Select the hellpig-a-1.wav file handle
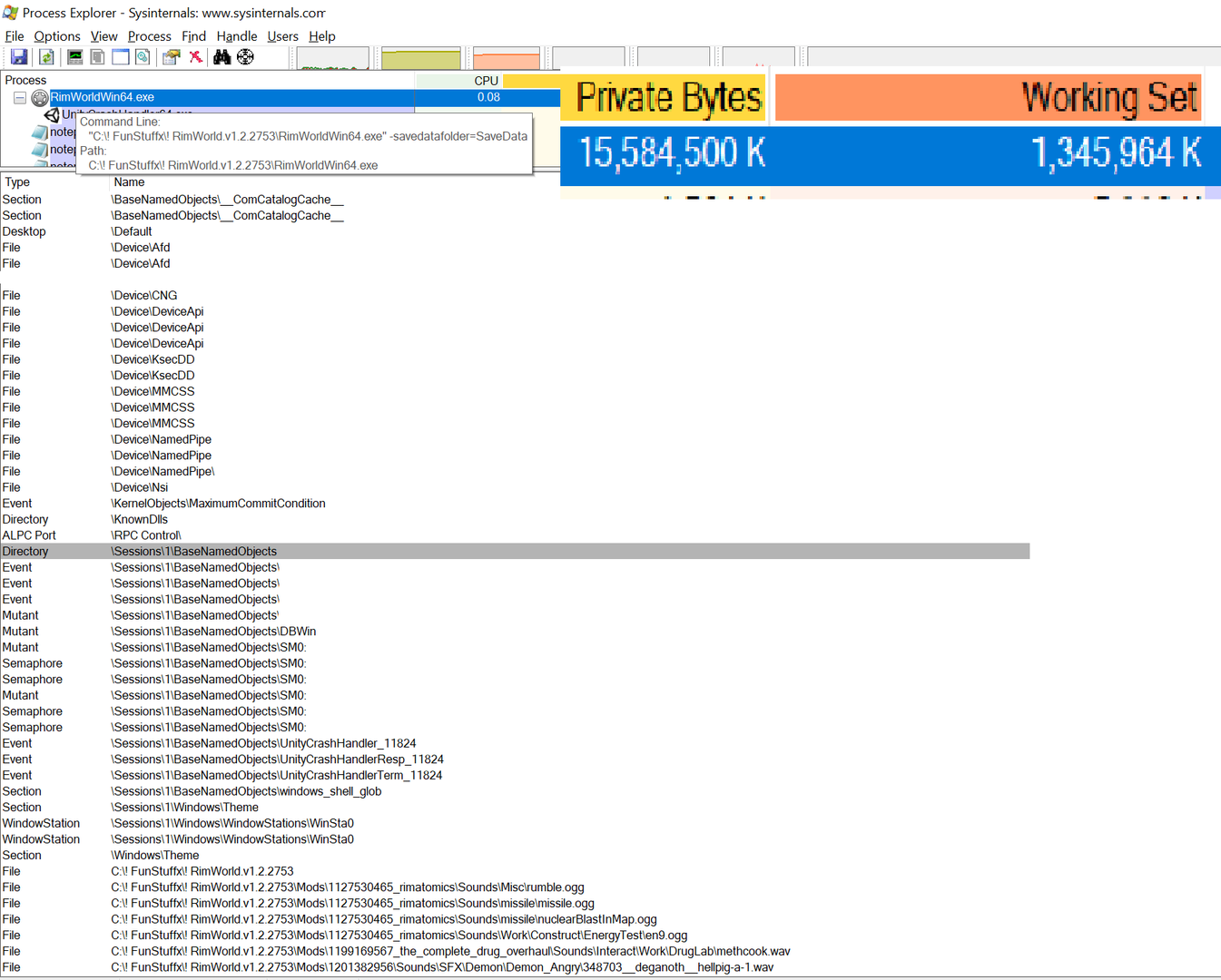 click(515, 967)
